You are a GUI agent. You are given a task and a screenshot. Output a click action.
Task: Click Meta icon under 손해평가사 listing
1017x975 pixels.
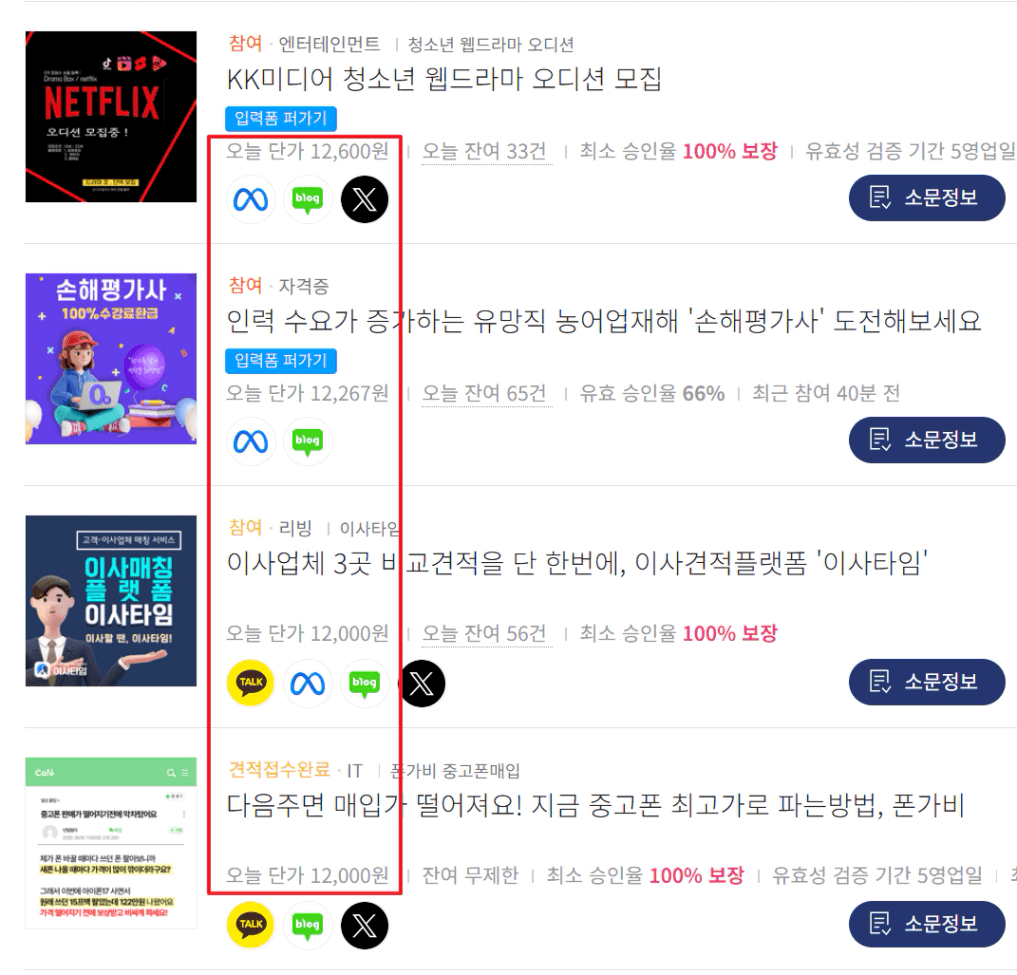[x=250, y=442]
